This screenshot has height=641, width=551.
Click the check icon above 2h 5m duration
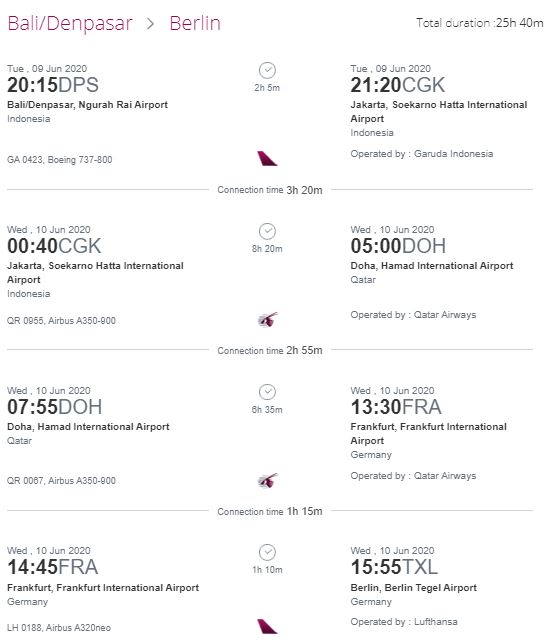click(x=267, y=70)
